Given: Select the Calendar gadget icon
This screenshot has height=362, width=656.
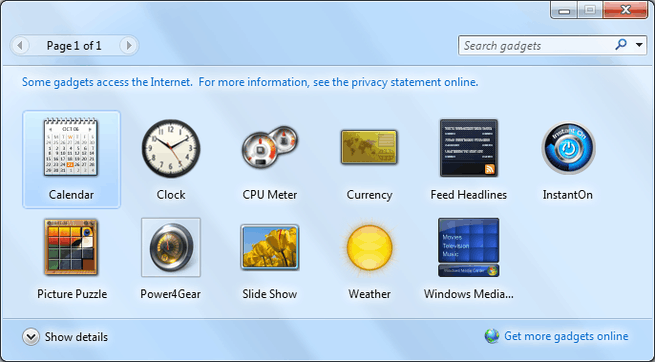Looking at the screenshot, I should 71,147.
